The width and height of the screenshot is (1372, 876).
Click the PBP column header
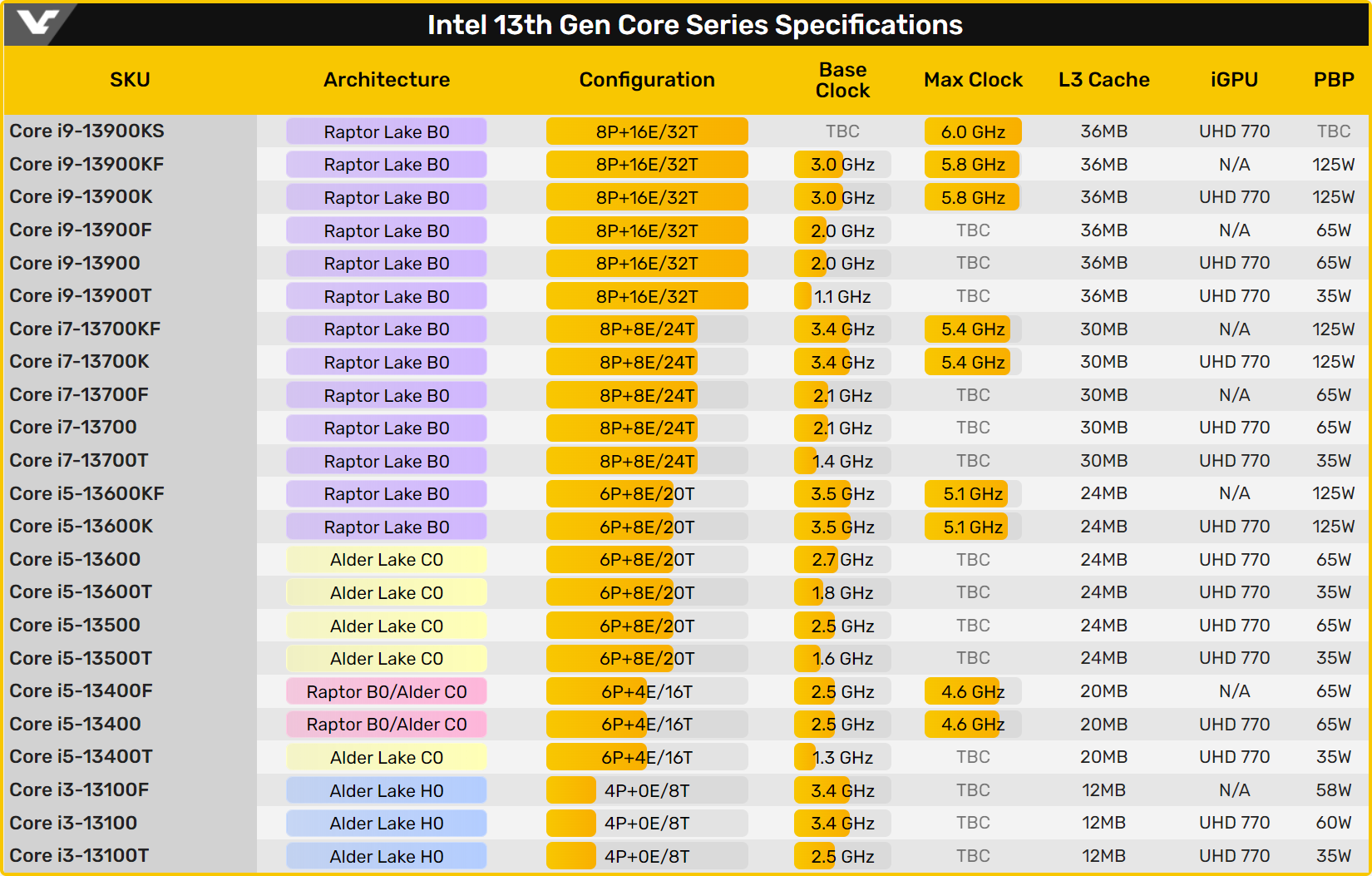1334,80
